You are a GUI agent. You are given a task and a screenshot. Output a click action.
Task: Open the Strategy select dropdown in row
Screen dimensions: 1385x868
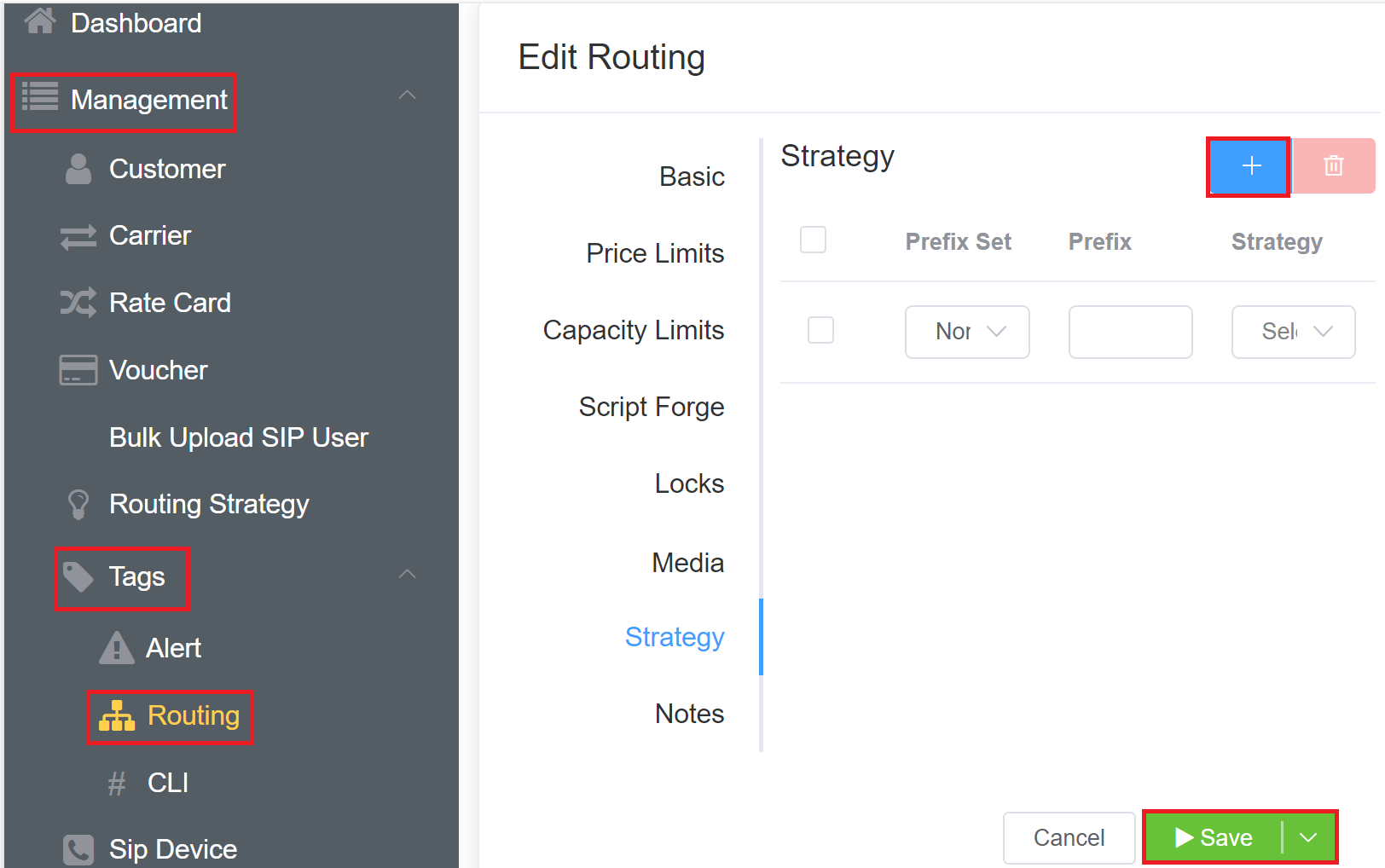1293,332
